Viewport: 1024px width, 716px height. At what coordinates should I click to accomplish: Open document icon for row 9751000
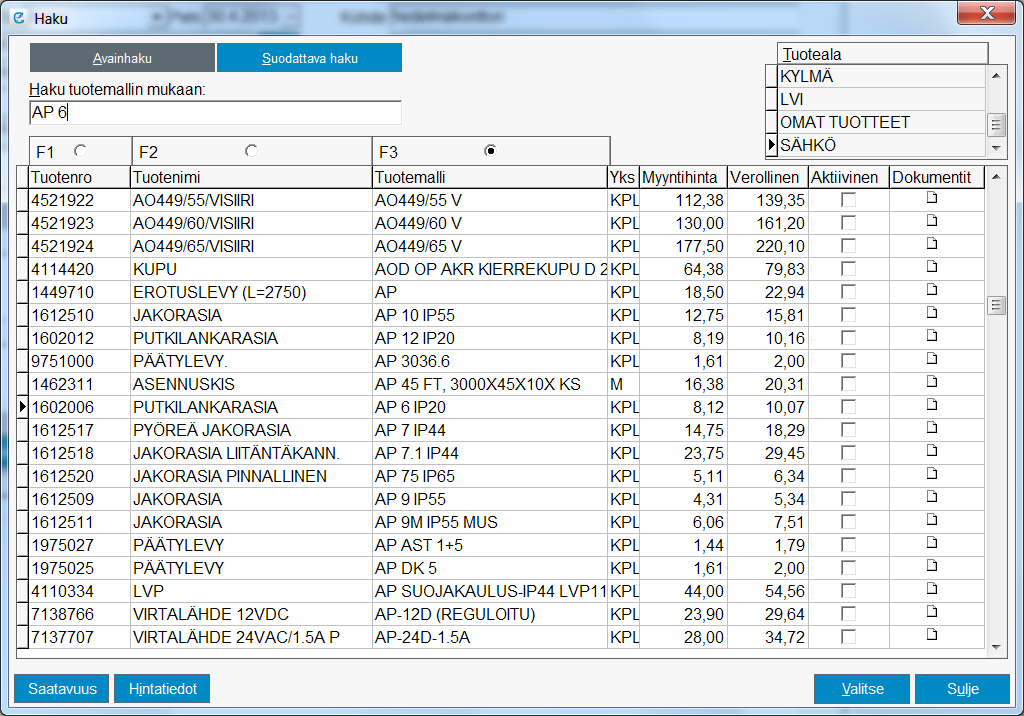[932, 359]
